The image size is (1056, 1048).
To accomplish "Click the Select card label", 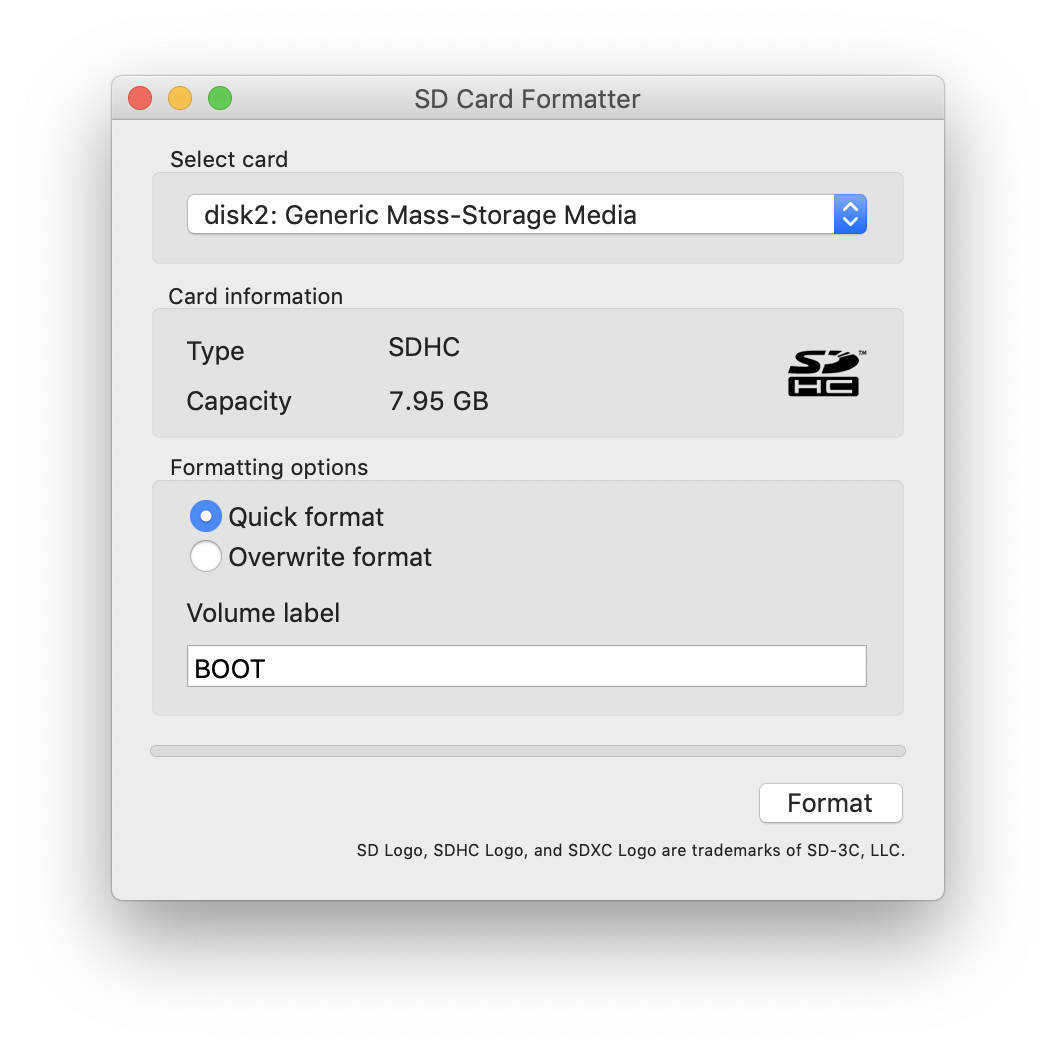I will click(229, 159).
